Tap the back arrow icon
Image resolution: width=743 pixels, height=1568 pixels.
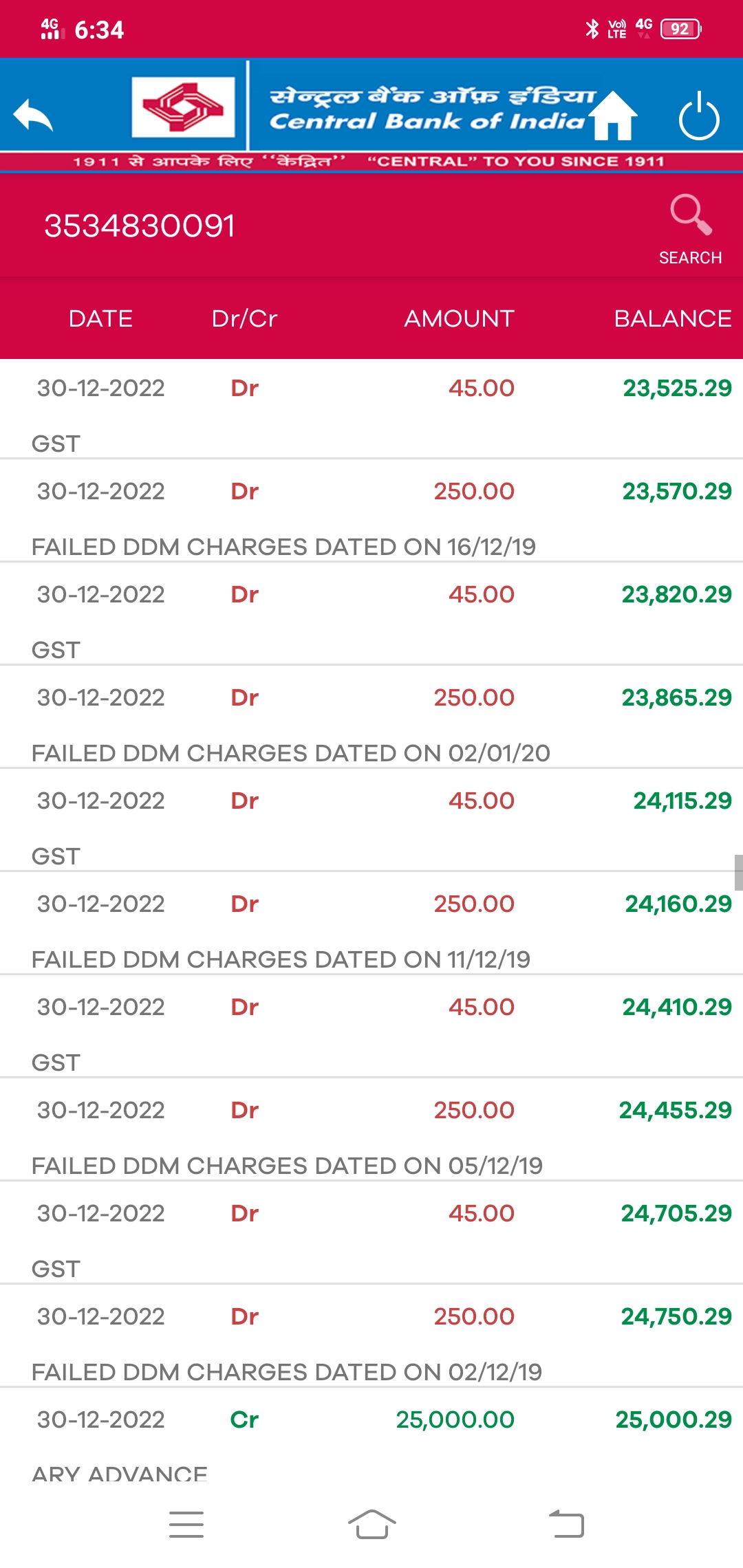(x=33, y=116)
